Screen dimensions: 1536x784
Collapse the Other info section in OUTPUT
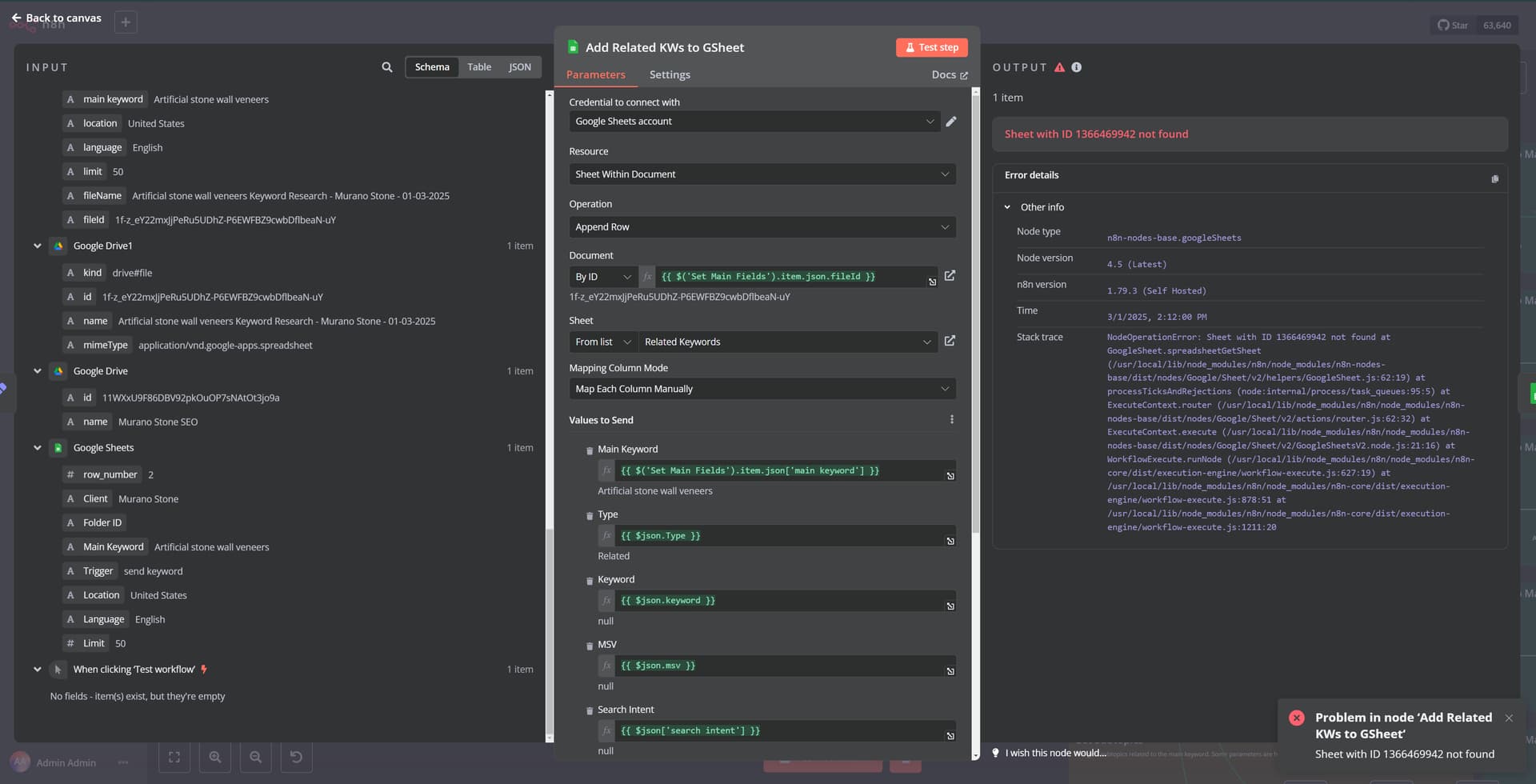click(1008, 206)
